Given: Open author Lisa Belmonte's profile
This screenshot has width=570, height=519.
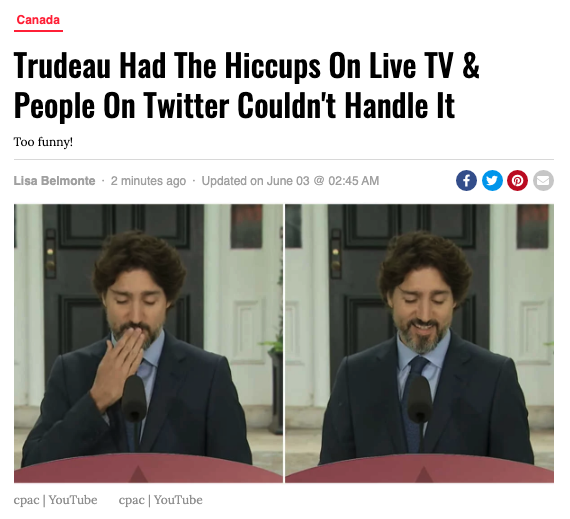Looking at the screenshot, I should [55, 181].
